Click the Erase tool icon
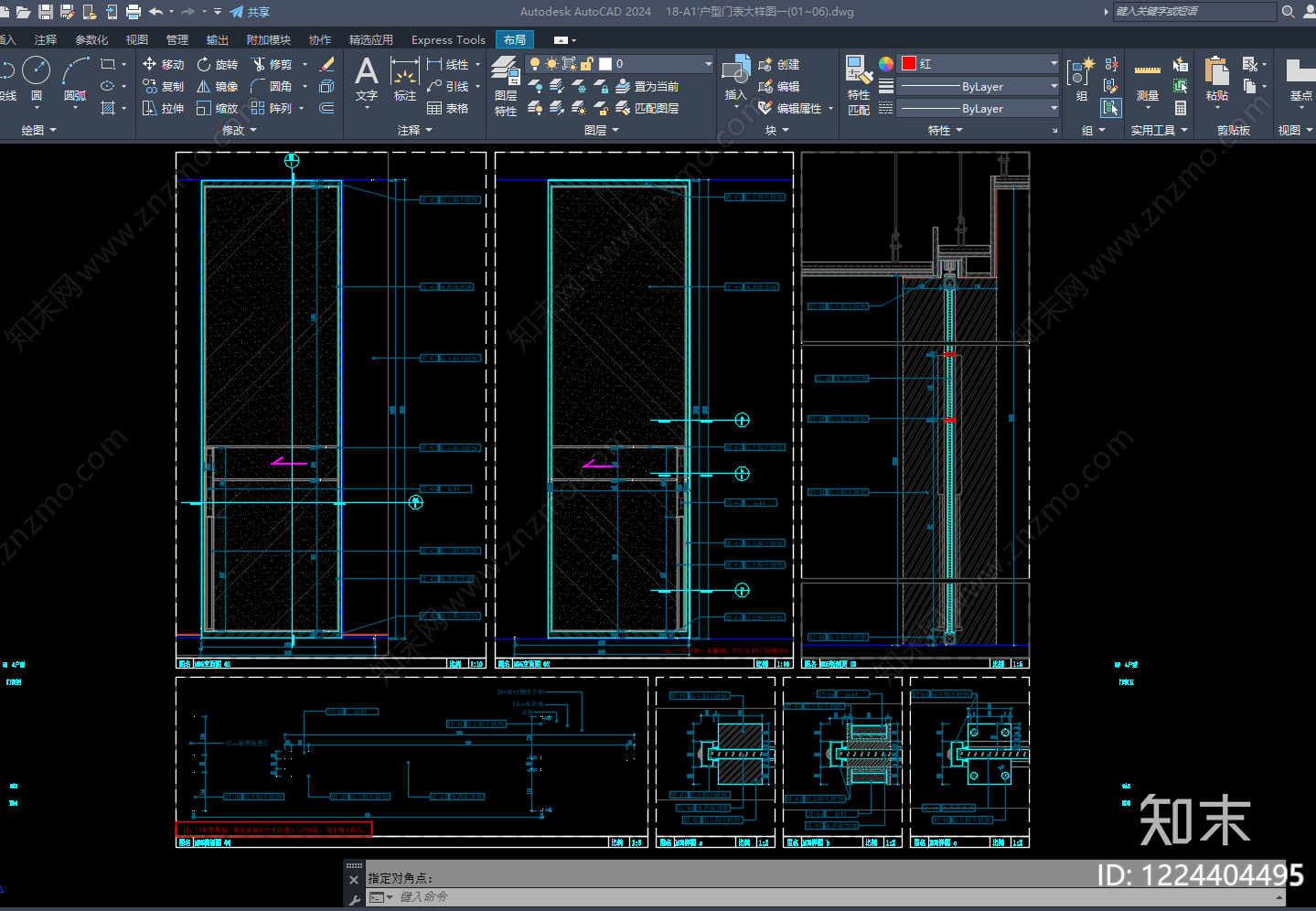The width and height of the screenshot is (1316, 911). click(326, 64)
